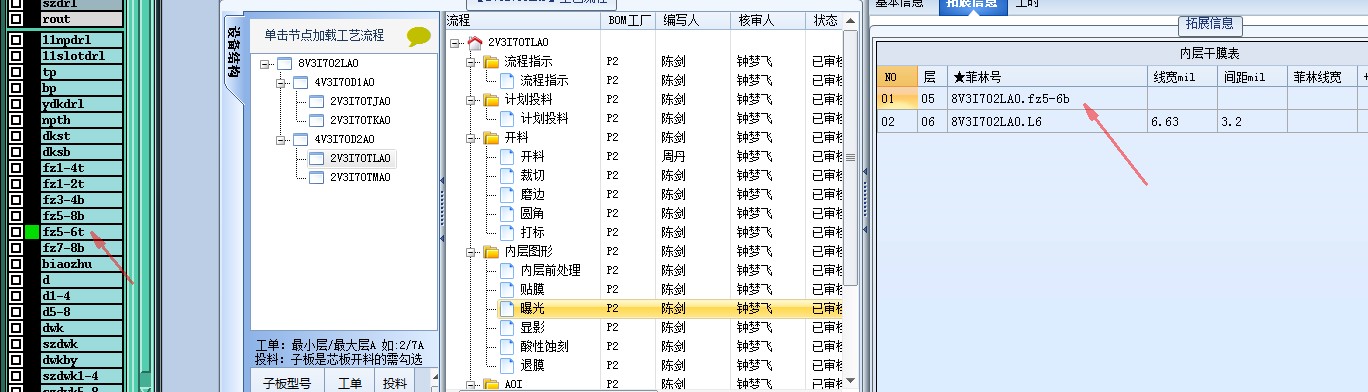Open the 设备结构 vertical side tab
This screenshot has width=1368, height=392.
point(232,52)
